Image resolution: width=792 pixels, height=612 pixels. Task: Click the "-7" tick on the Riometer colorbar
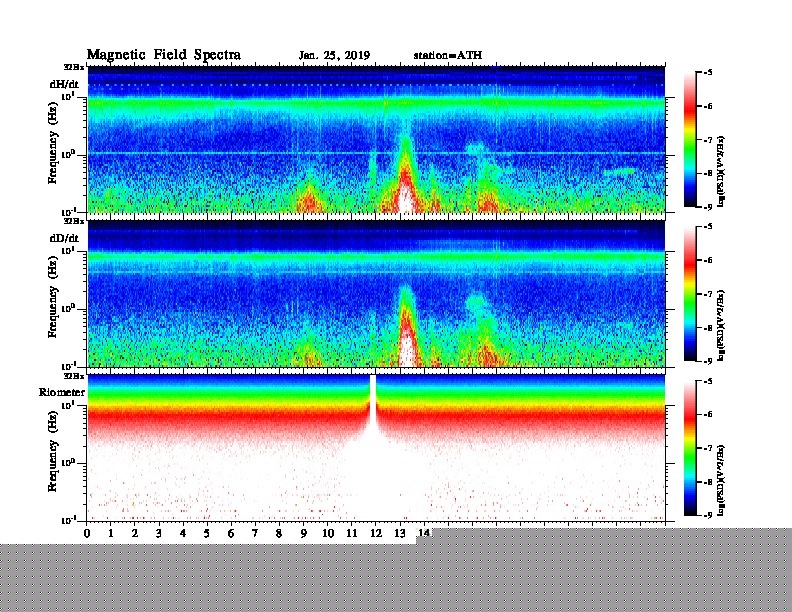click(708, 448)
